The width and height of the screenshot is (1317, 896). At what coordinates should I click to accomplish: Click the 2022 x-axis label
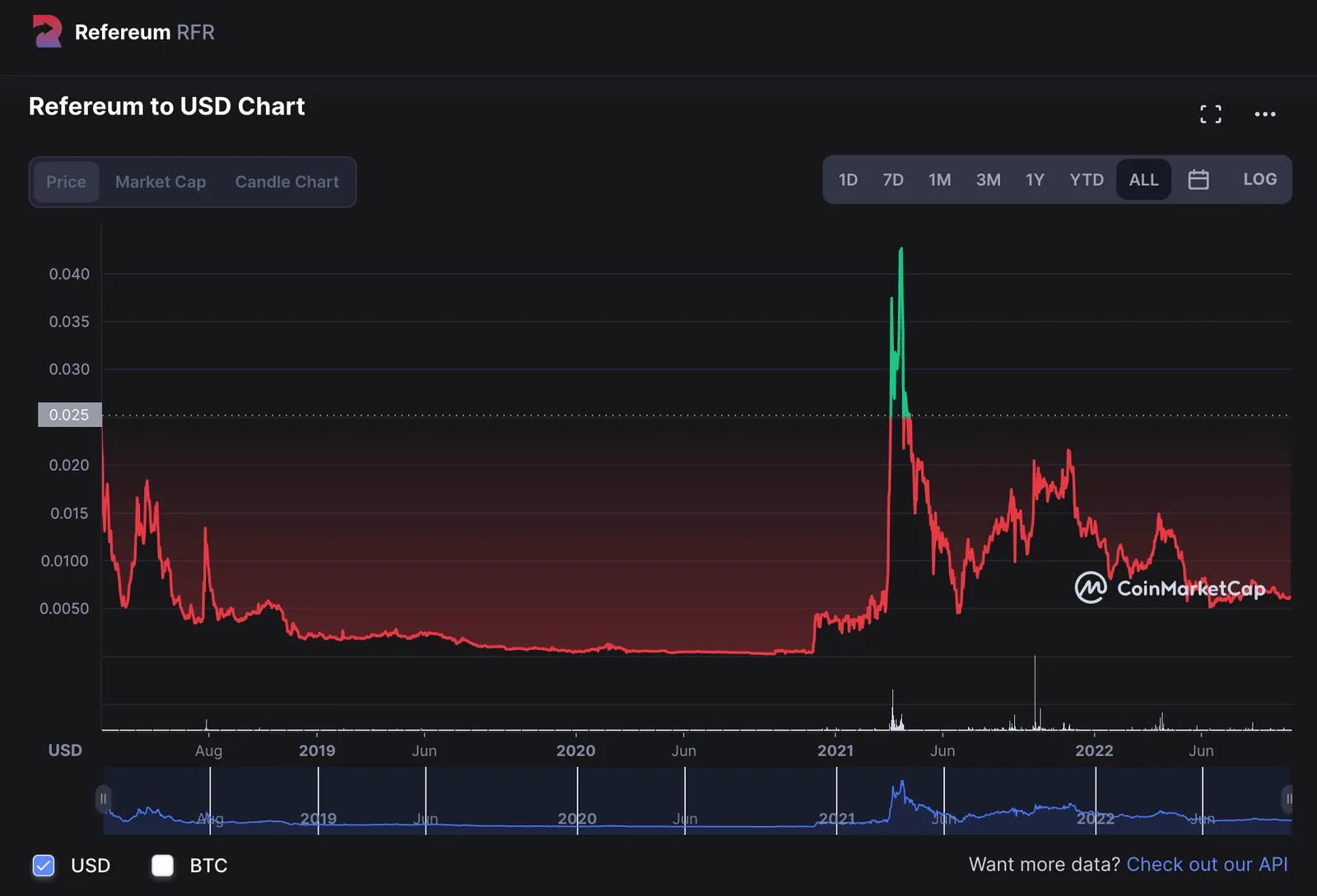click(x=1094, y=750)
